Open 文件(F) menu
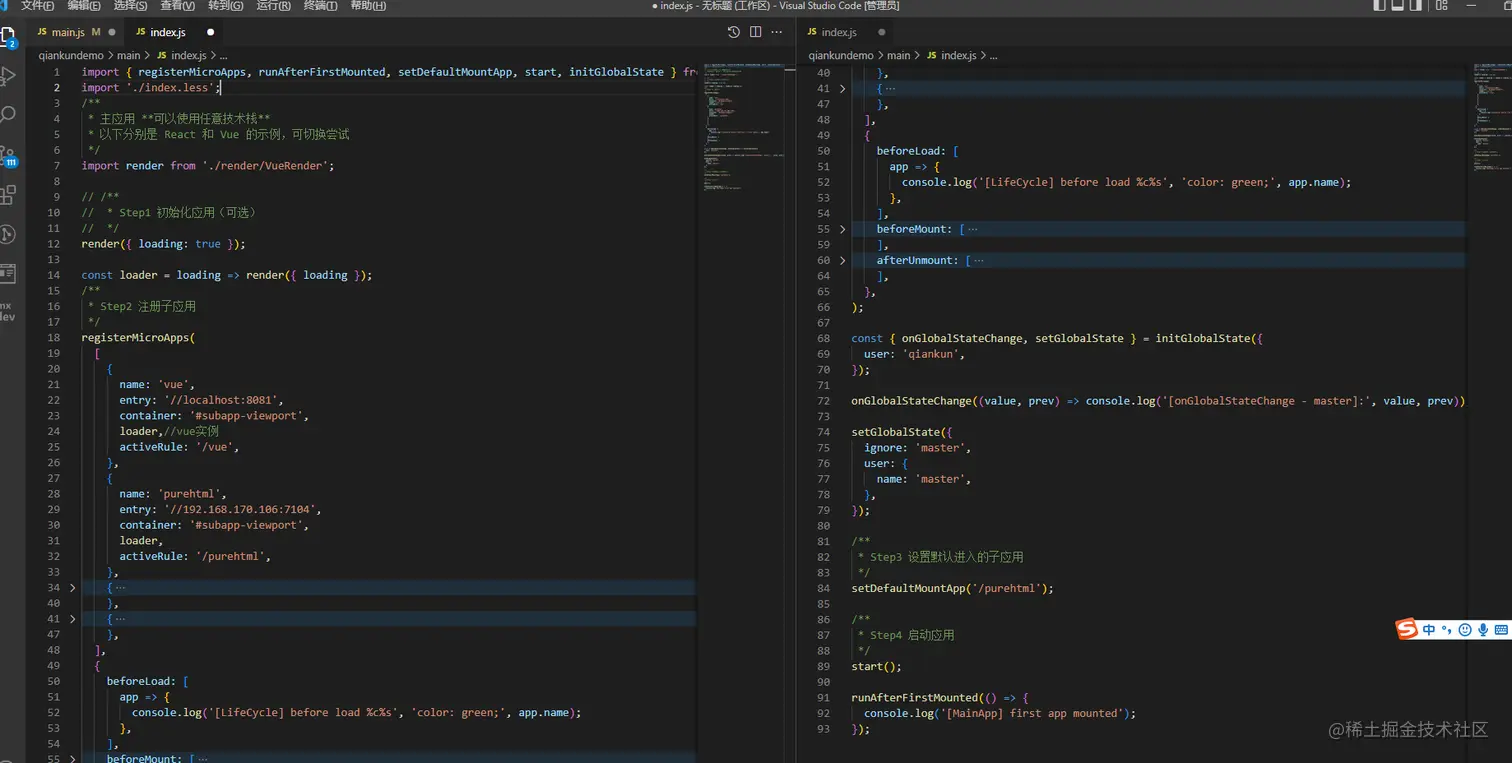This screenshot has height=763, width=1512. tap(37, 5)
